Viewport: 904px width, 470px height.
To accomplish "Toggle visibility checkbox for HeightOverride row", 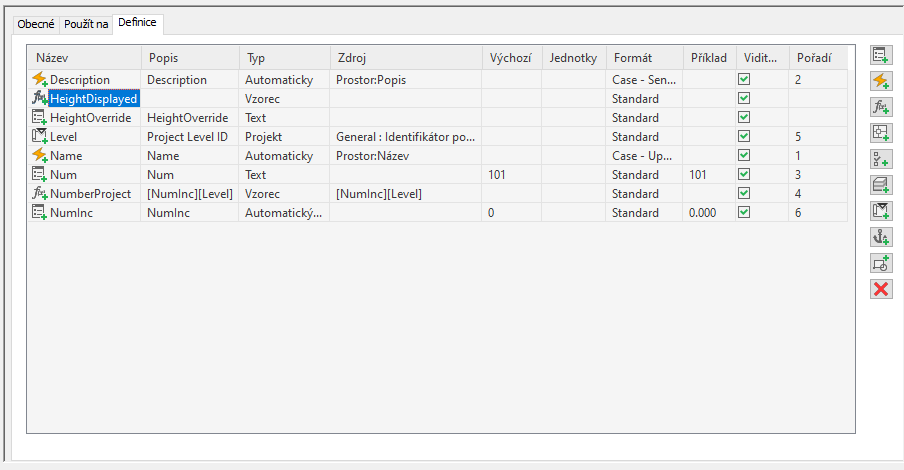I will click(743, 118).
